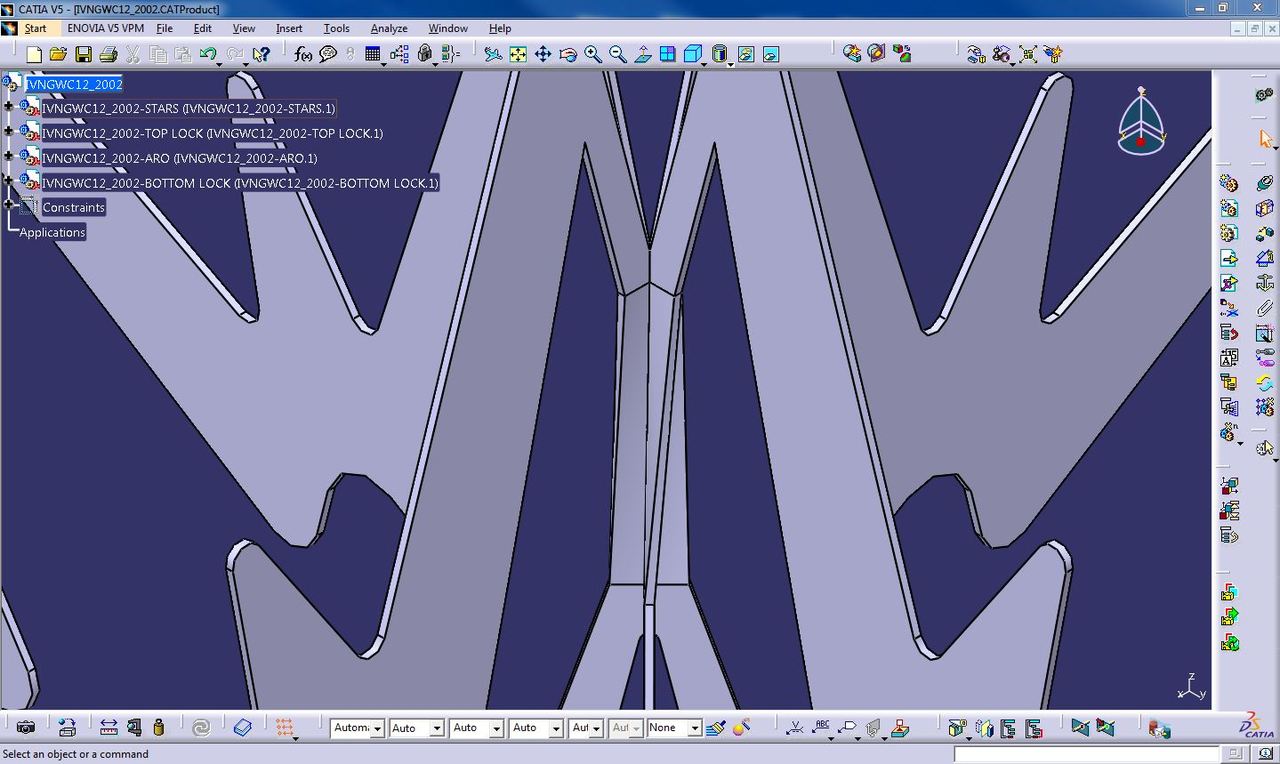Open the Automatic fill color dropdown
The height and width of the screenshot is (764, 1280).
click(x=377, y=729)
